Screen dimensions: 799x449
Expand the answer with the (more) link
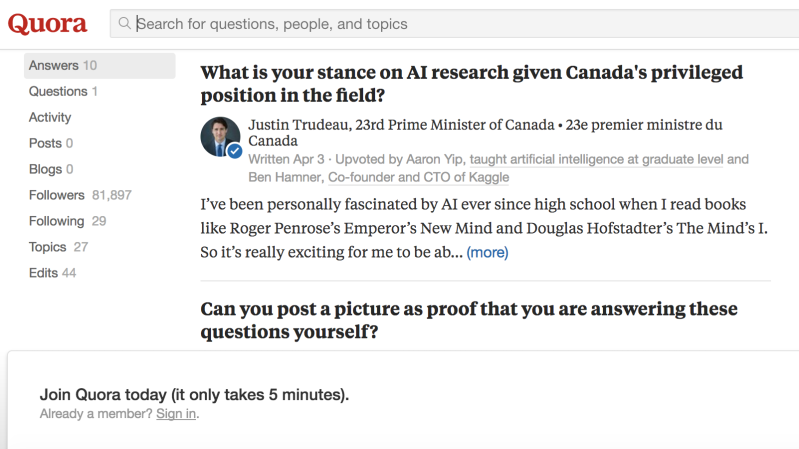tap(487, 252)
